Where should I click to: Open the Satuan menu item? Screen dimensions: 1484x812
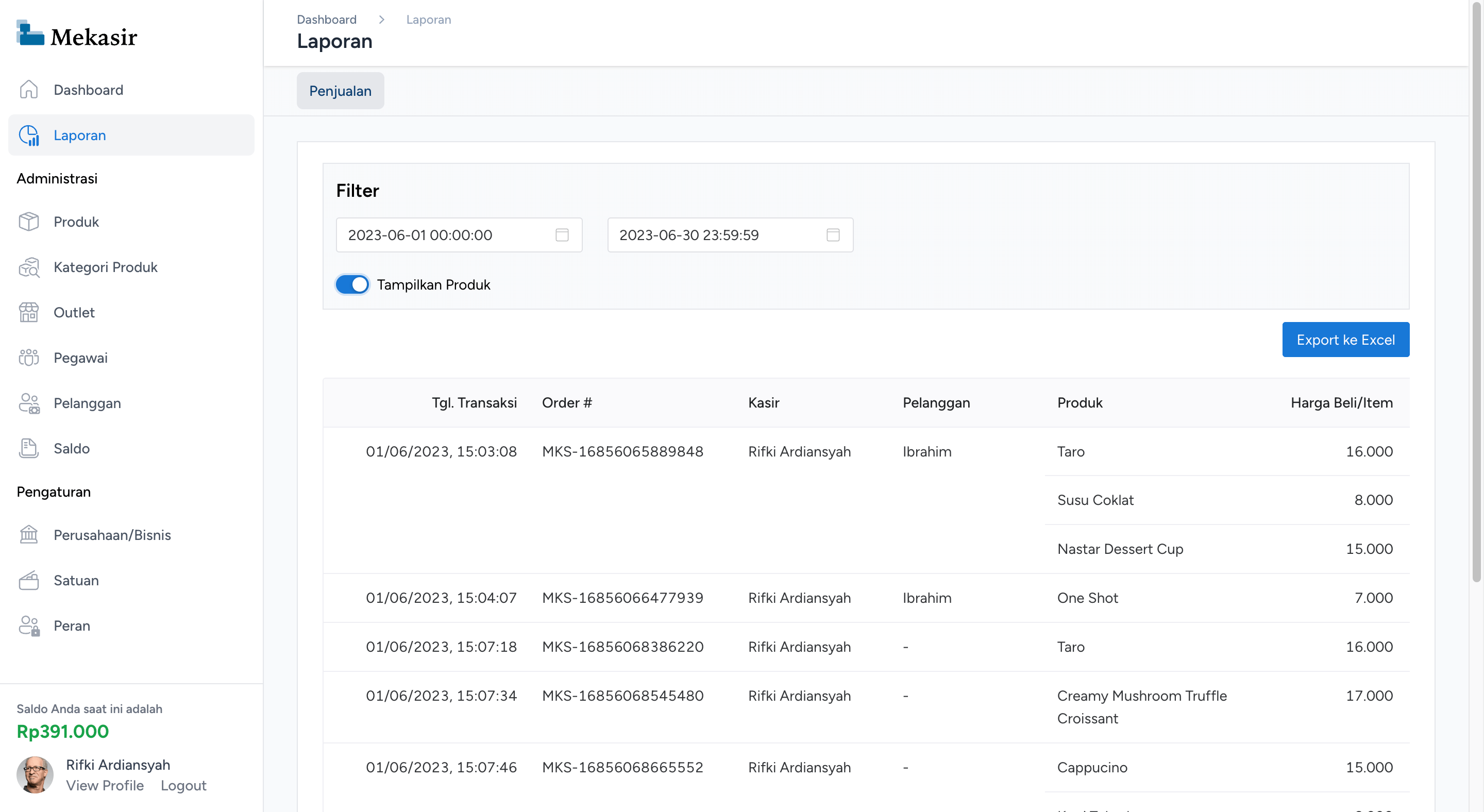(x=76, y=581)
